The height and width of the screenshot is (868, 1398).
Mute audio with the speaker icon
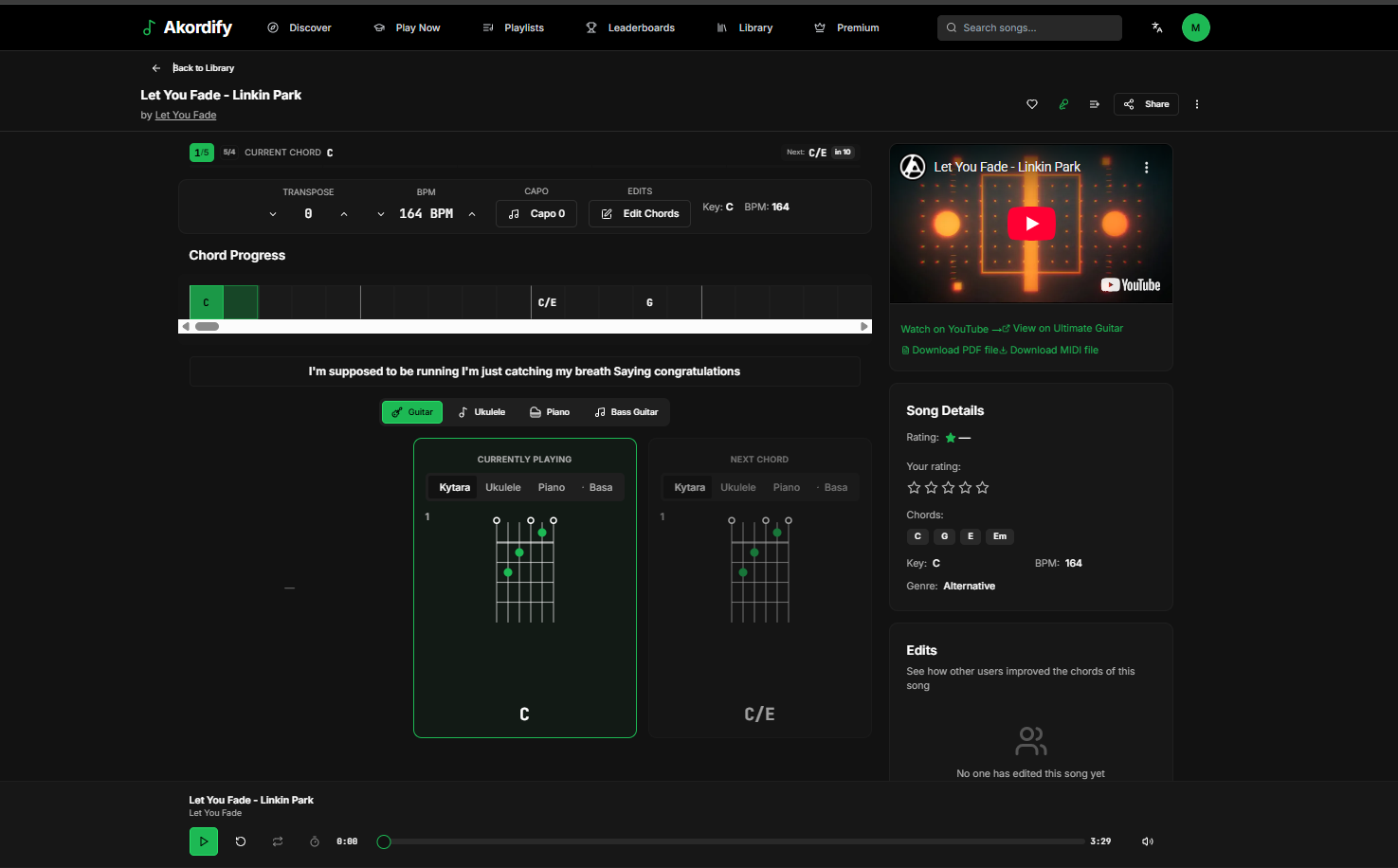coord(1147,841)
